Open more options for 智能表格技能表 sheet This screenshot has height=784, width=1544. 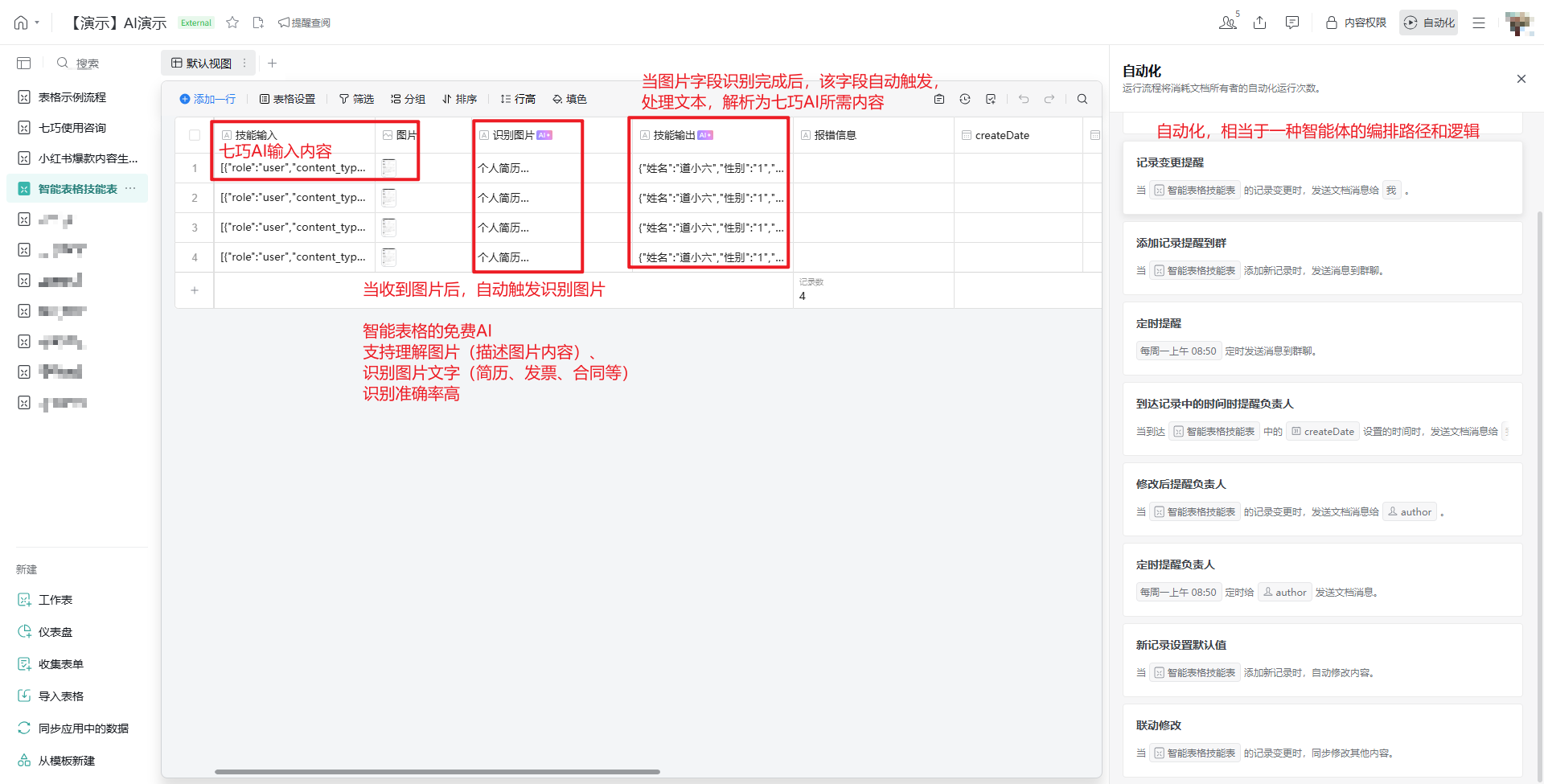coord(130,188)
